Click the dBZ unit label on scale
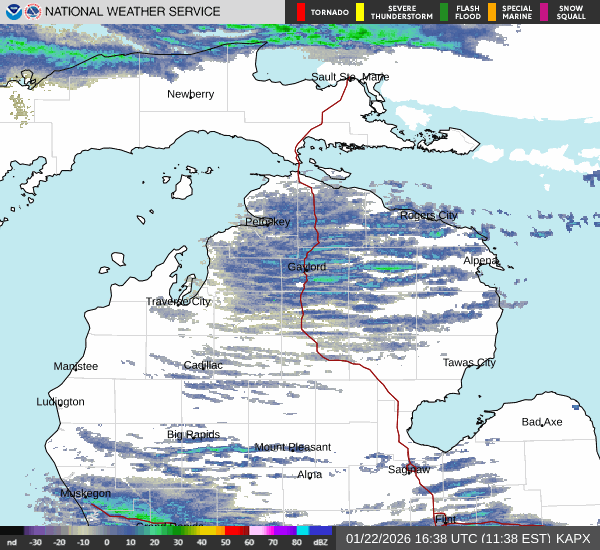The image size is (600, 550). (322, 543)
